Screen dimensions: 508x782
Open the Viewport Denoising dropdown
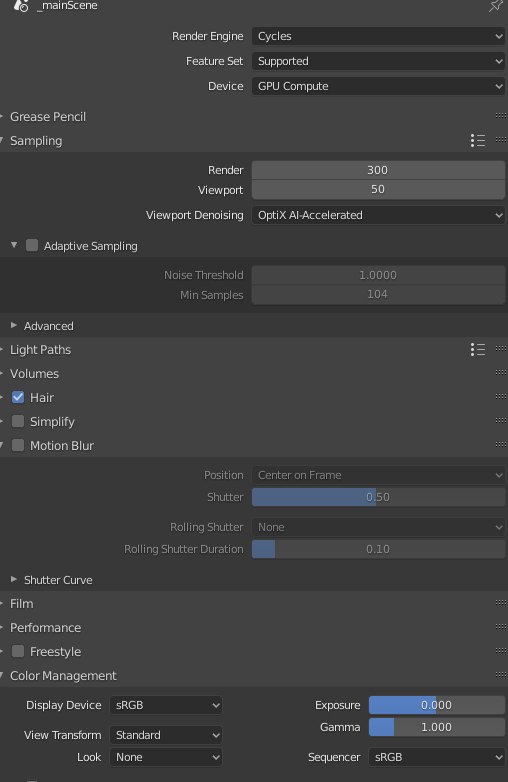click(378, 215)
